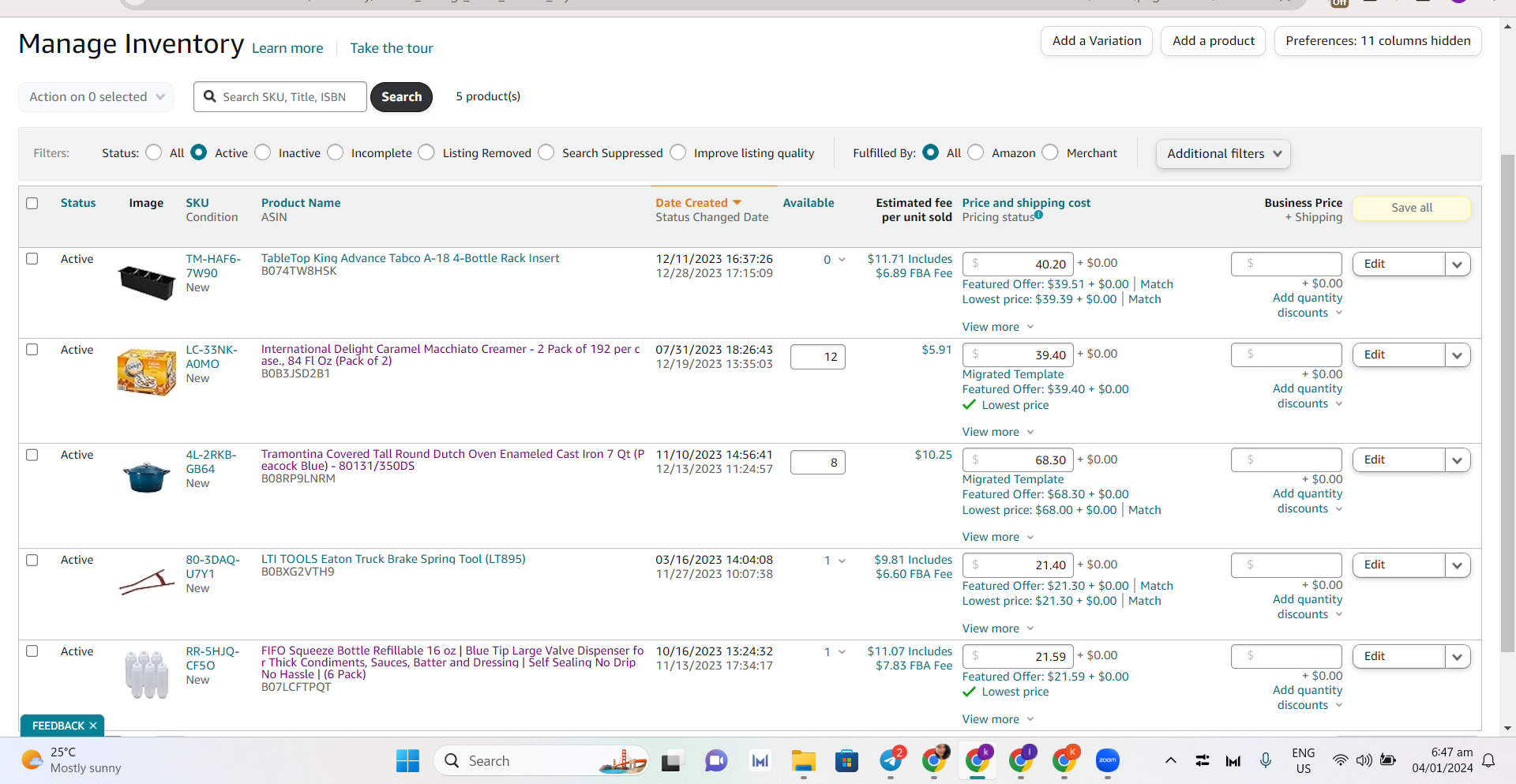Click the Save all button
This screenshot has height=784, width=1516.
[1412, 208]
